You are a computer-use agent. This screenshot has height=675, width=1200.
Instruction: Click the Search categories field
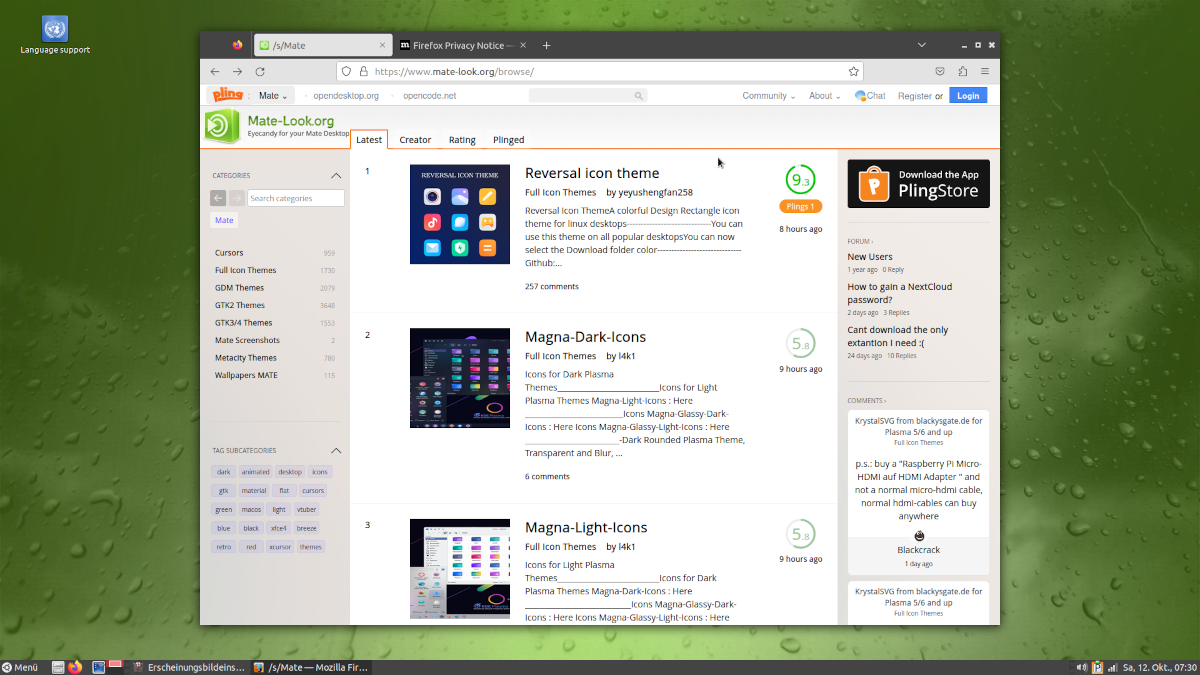(x=296, y=198)
